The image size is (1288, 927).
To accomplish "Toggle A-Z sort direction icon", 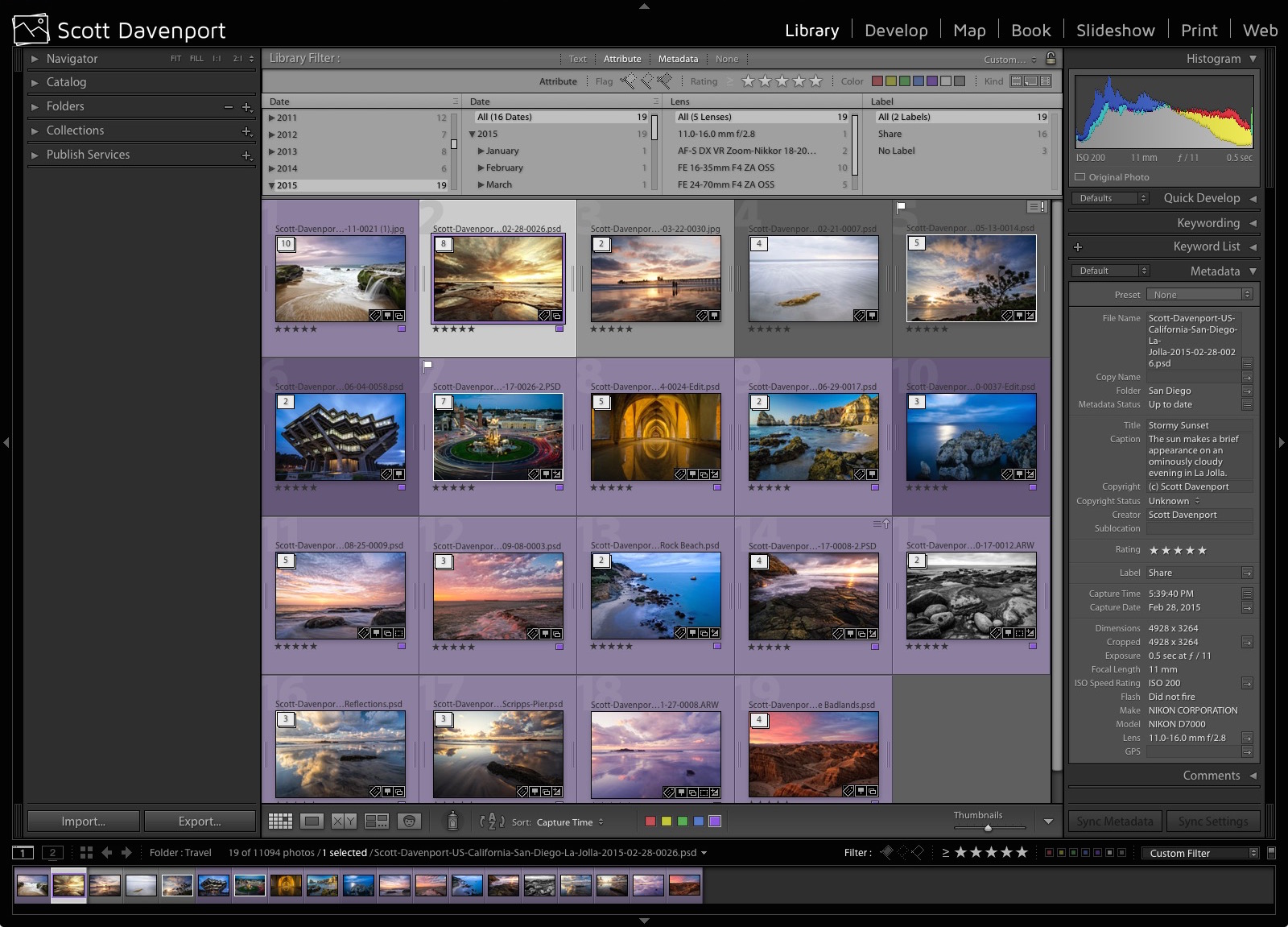I will [x=492, y=821].
